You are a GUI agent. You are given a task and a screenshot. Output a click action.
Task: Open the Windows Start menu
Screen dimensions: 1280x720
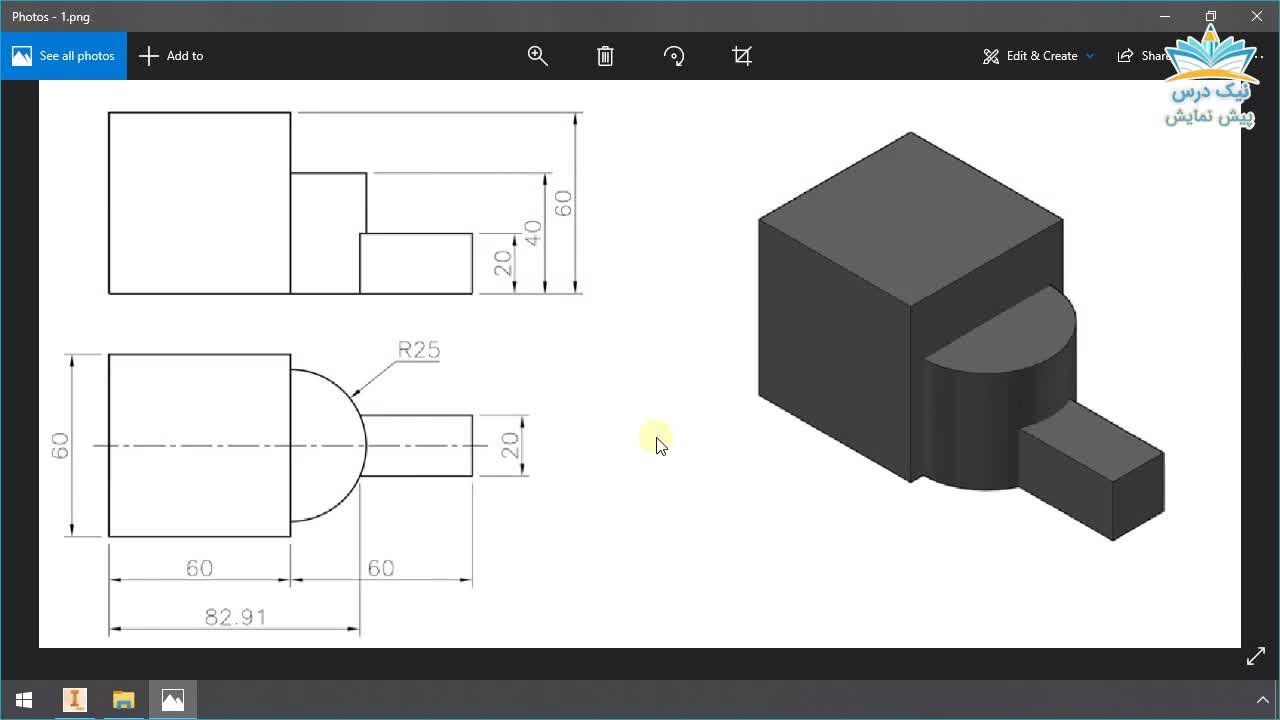[24, 700]
